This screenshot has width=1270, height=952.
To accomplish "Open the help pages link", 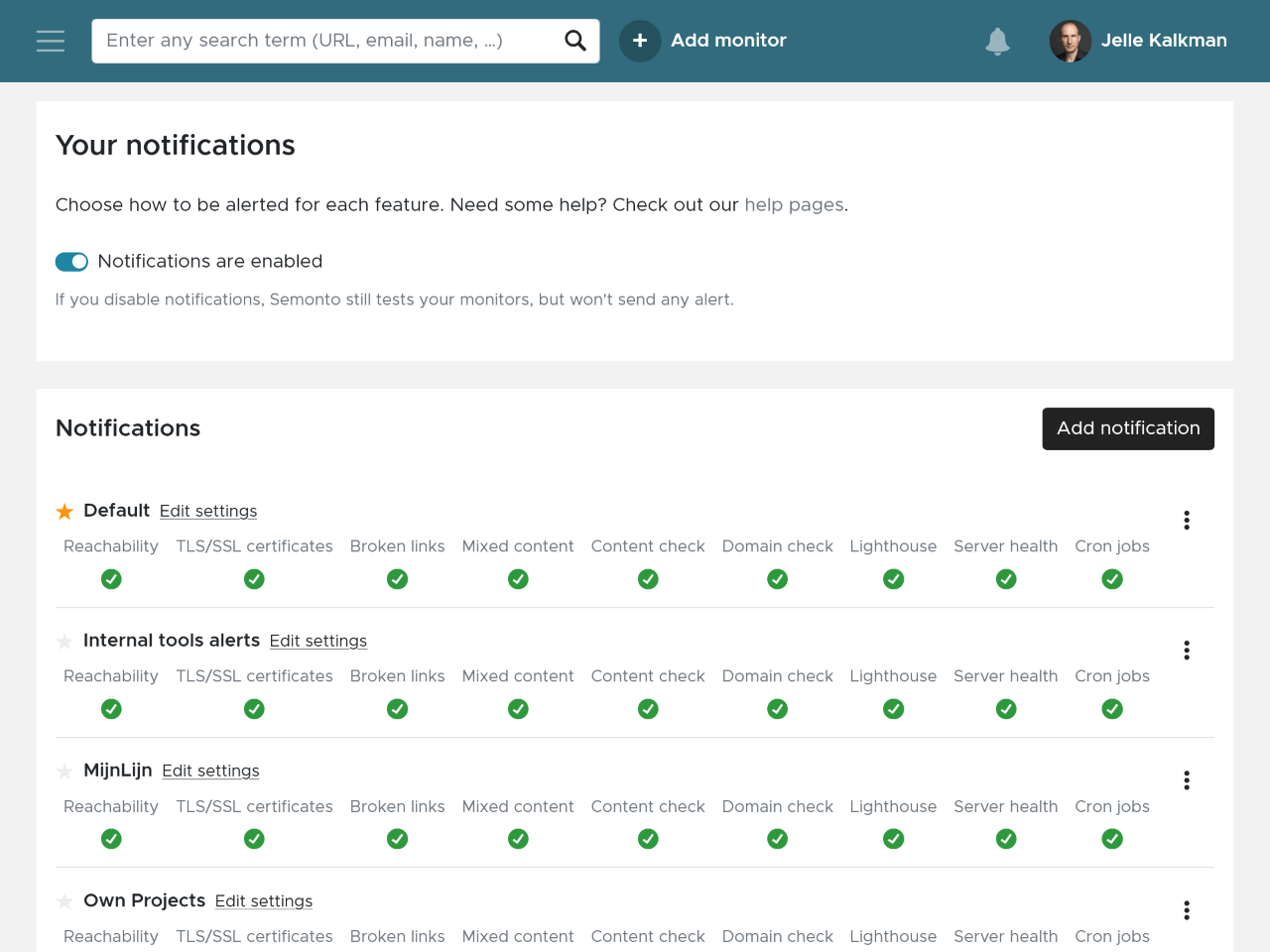I will [794, 205].
